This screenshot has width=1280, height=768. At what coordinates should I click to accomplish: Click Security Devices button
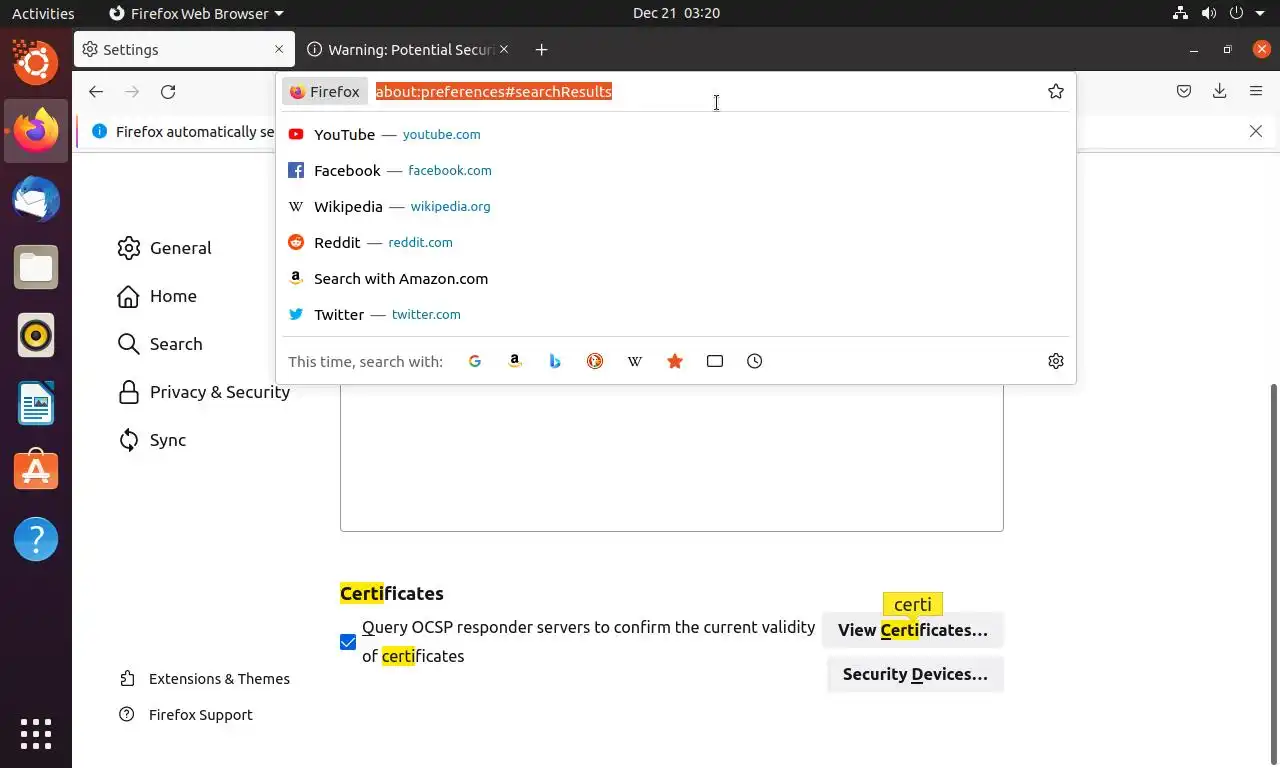[915, 674]
